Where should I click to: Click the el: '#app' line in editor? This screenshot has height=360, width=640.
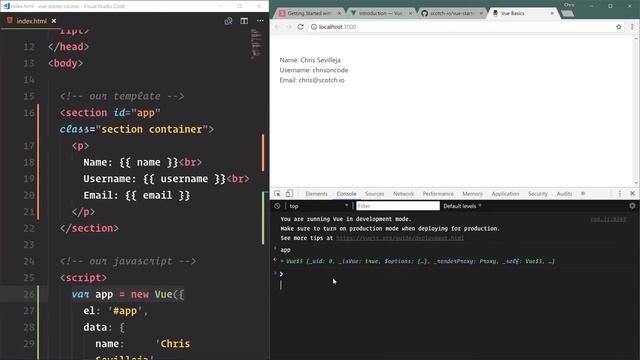pyautogui.click(x=116, y=311)
